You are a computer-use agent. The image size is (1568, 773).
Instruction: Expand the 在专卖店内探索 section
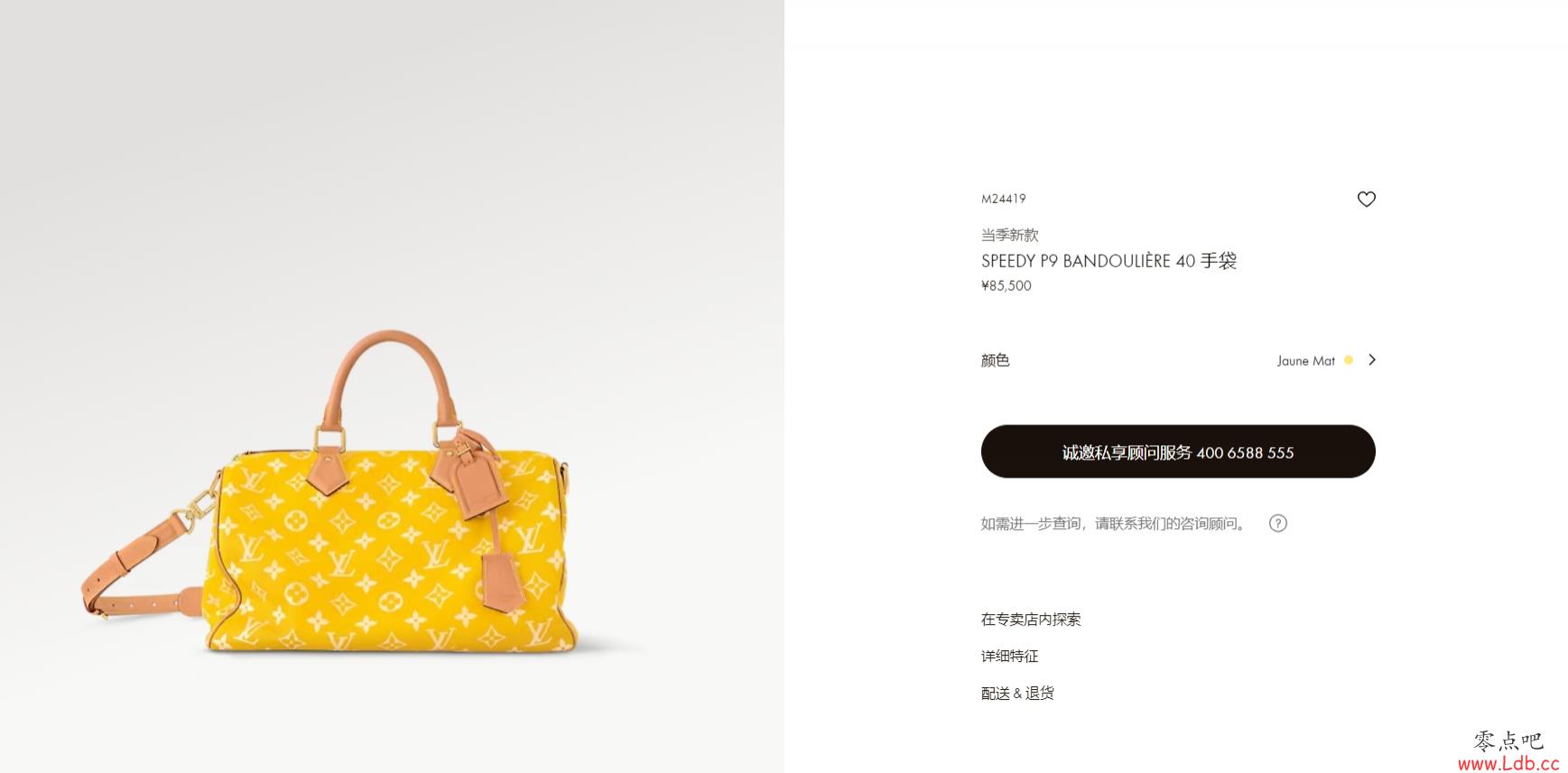[x=1031, y=619]
